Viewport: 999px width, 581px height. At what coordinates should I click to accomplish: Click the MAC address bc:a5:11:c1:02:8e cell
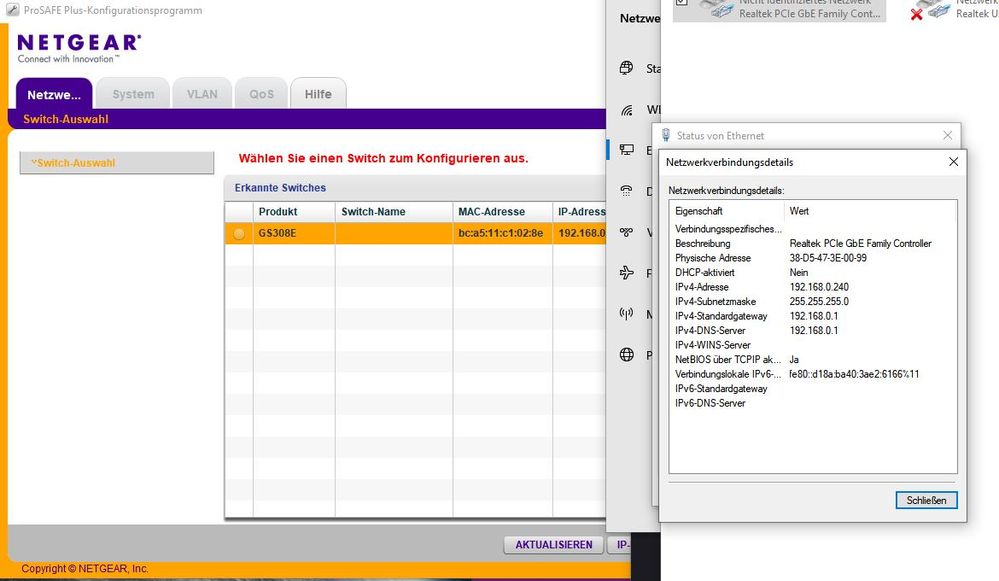point(503,233)
